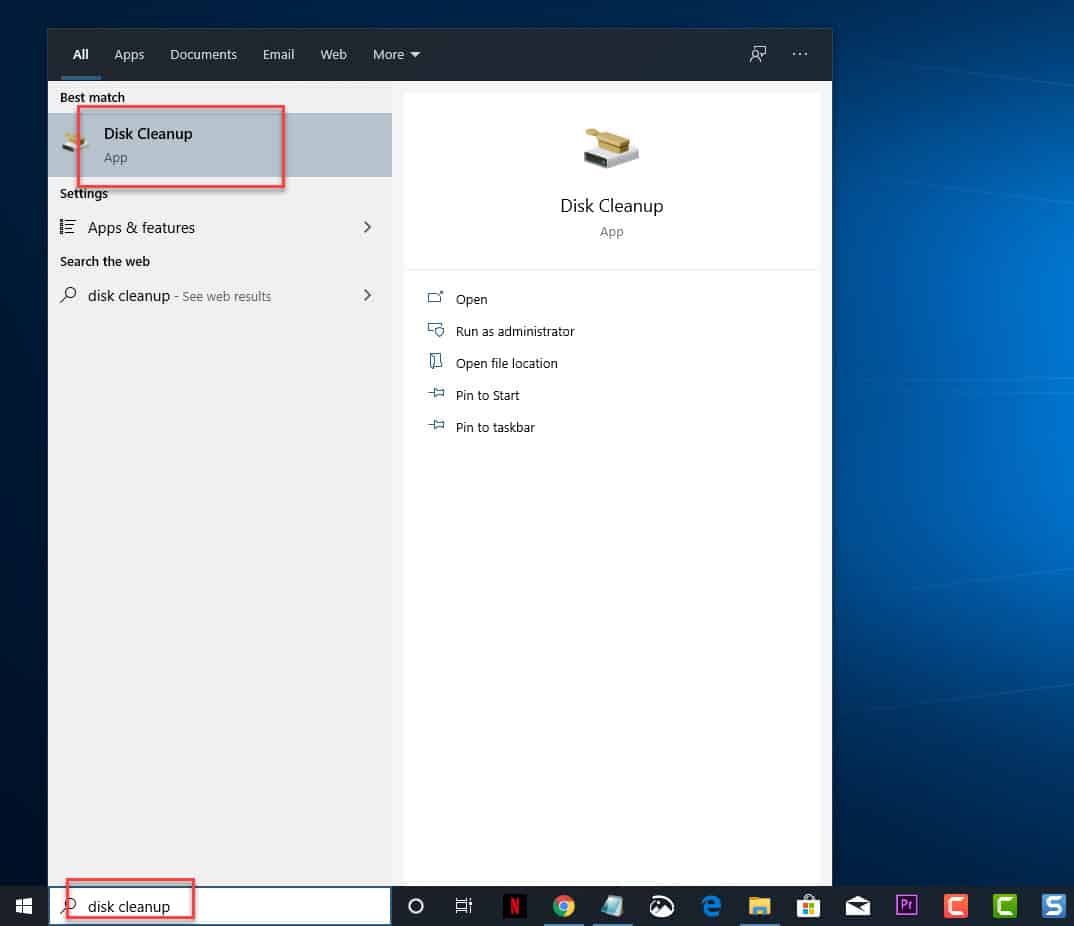This screenshot has height=926, width=1074.
Task: Choose Pin to taskbar
Action: 495,427
